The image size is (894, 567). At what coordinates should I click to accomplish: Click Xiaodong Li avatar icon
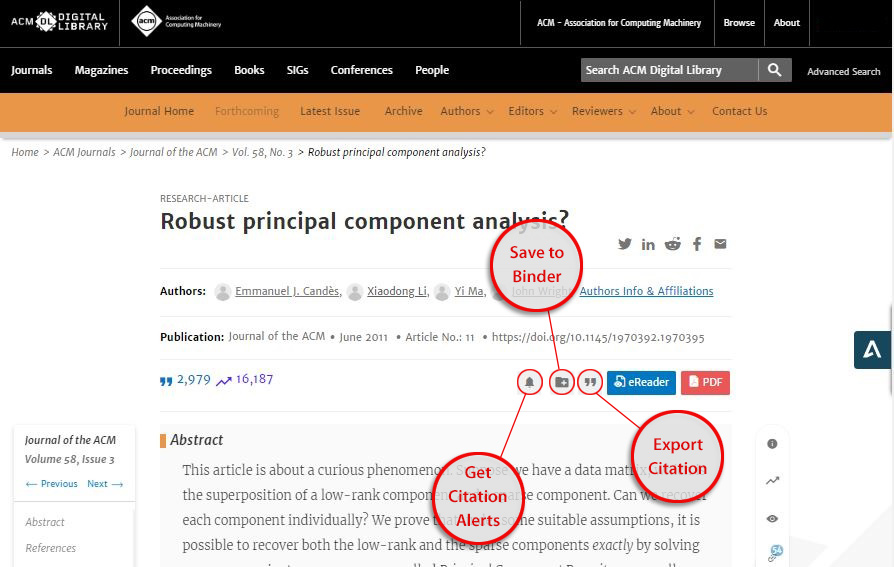[x=355, y=291]
